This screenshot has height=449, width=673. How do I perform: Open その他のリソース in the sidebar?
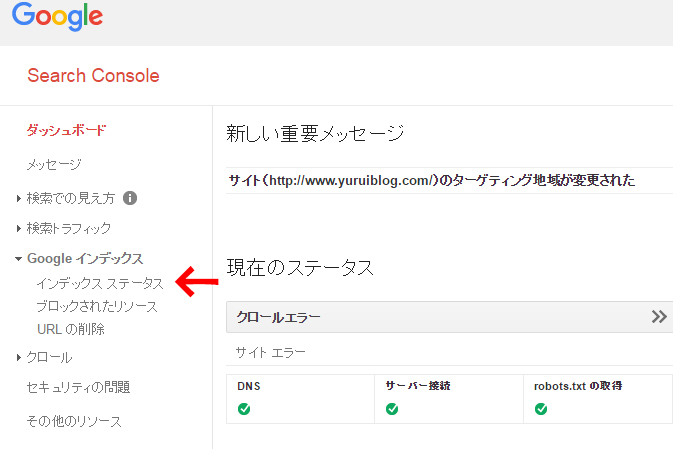point(74,422)
